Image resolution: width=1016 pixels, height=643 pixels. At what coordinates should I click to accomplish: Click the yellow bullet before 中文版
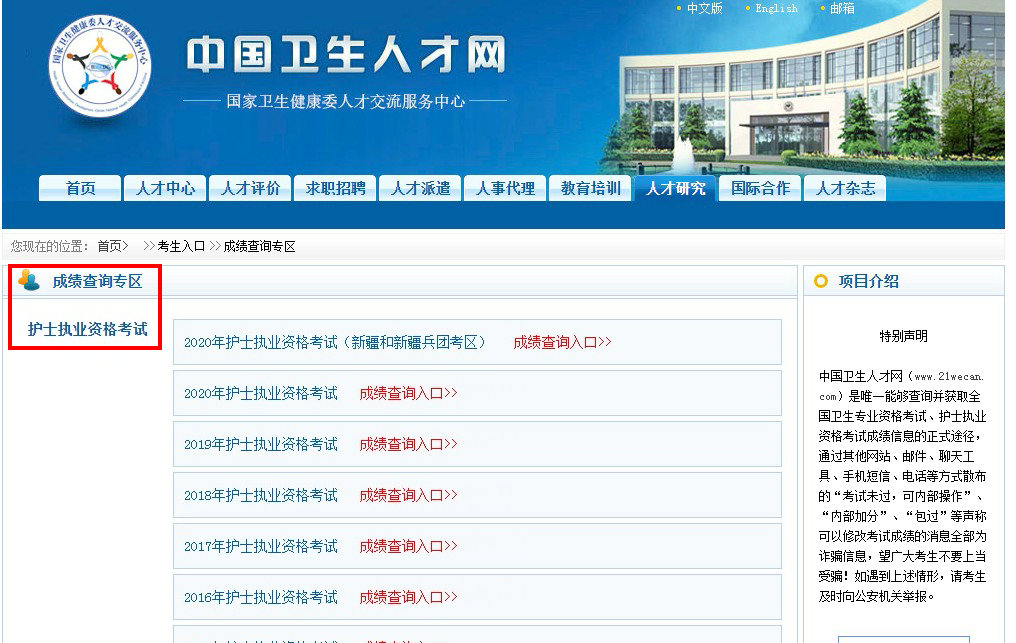point(676,8)
